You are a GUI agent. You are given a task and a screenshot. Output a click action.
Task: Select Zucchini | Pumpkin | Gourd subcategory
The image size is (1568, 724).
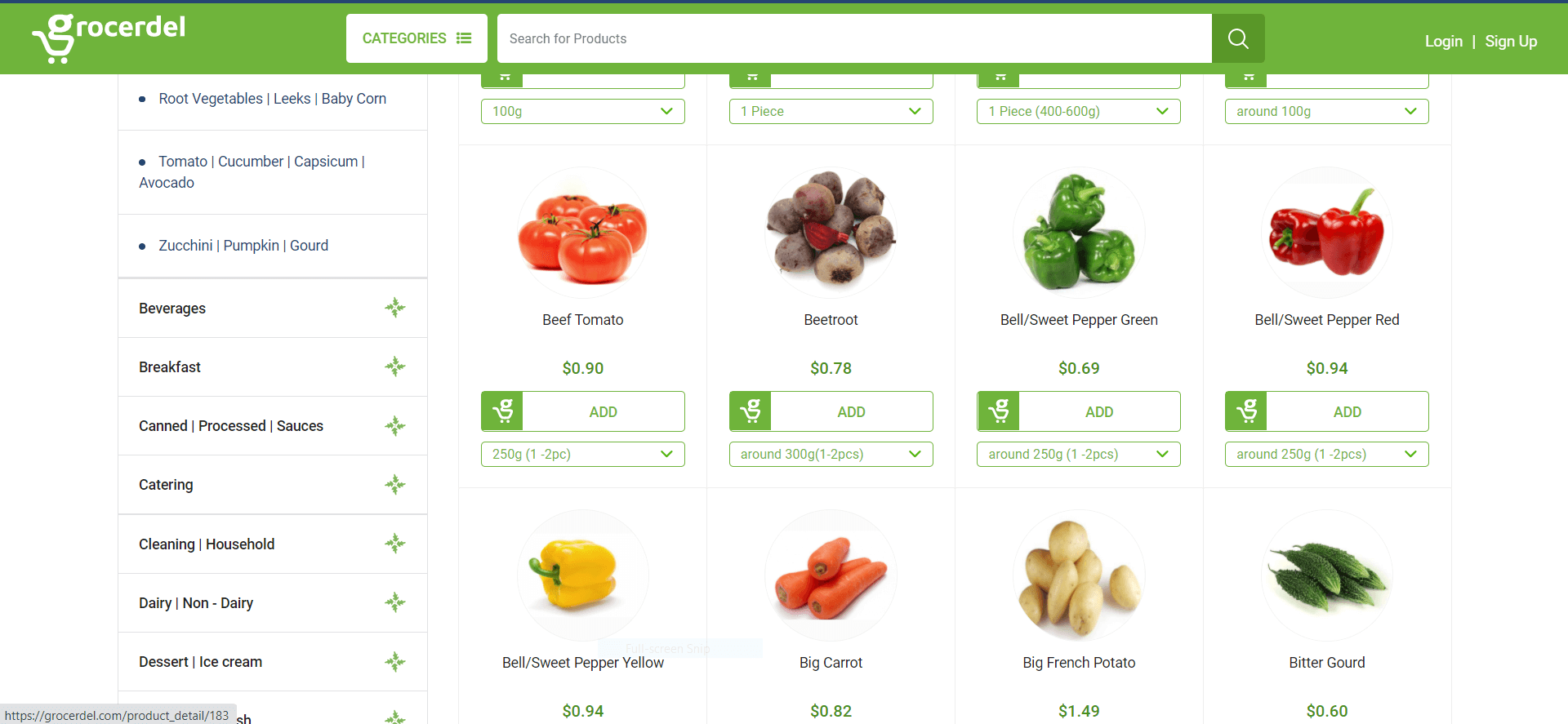tap(243, 246)
